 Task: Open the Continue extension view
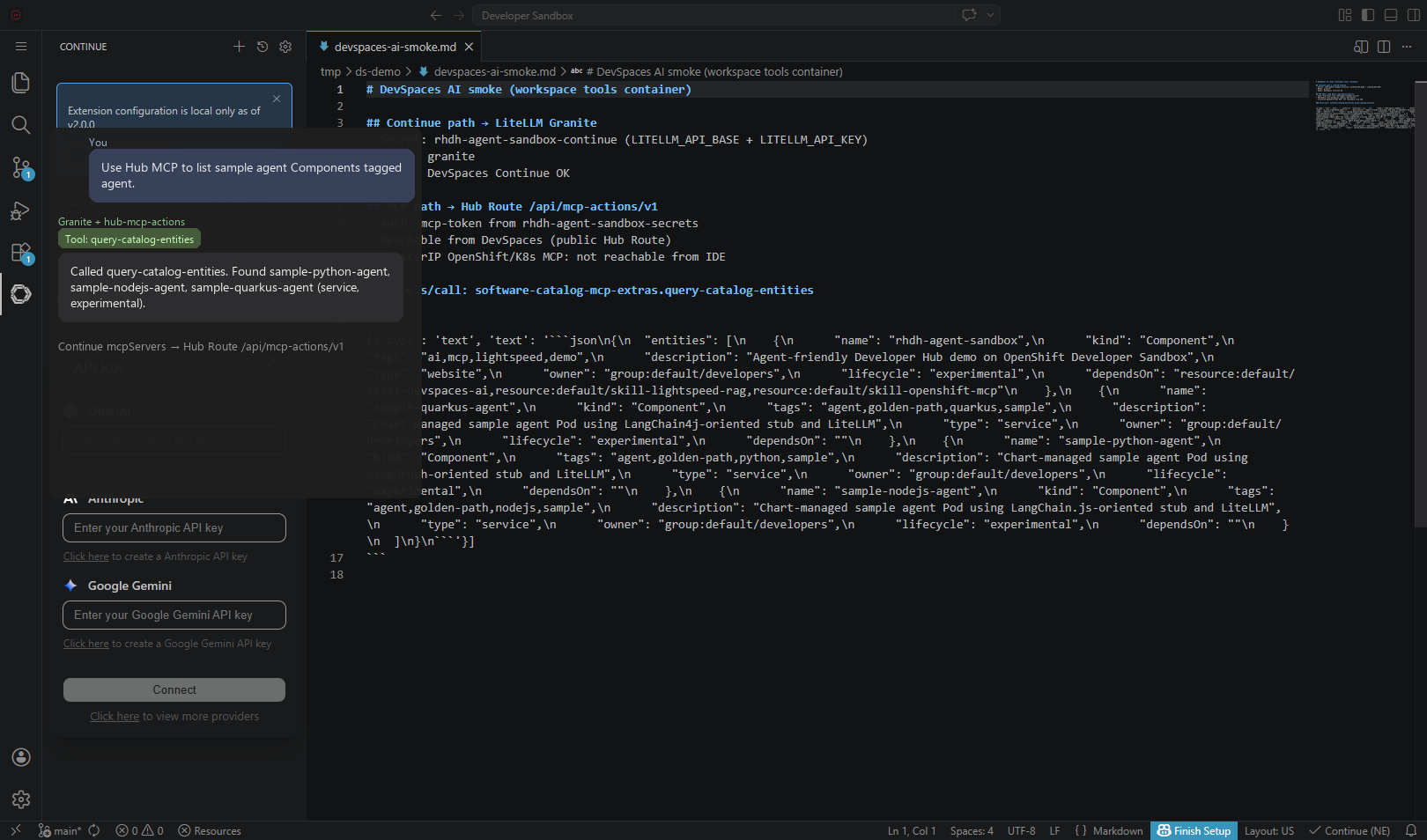[21, 294]
